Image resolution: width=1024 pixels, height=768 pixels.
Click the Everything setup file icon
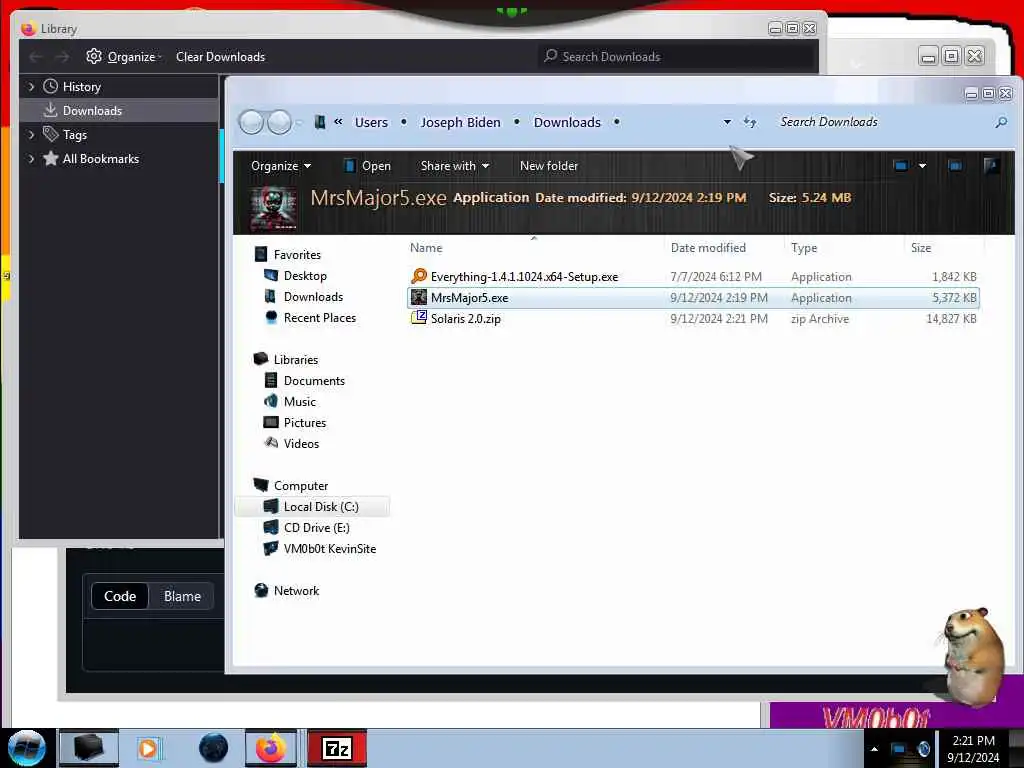[419, 276]
